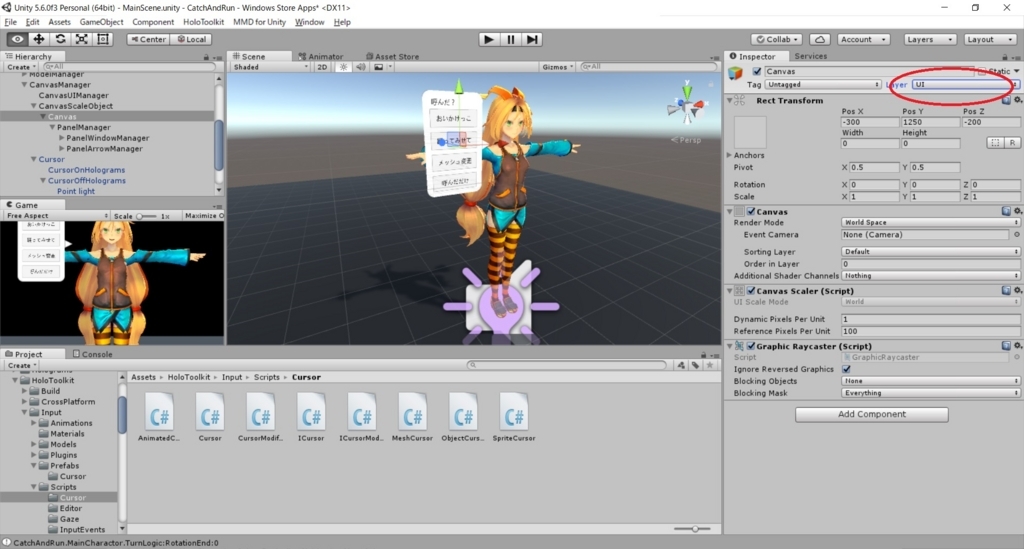Image resolution: width=1024 pixels, height=549 pixels.
Task: Select the Rotate tool
Action: click(60, 39)
